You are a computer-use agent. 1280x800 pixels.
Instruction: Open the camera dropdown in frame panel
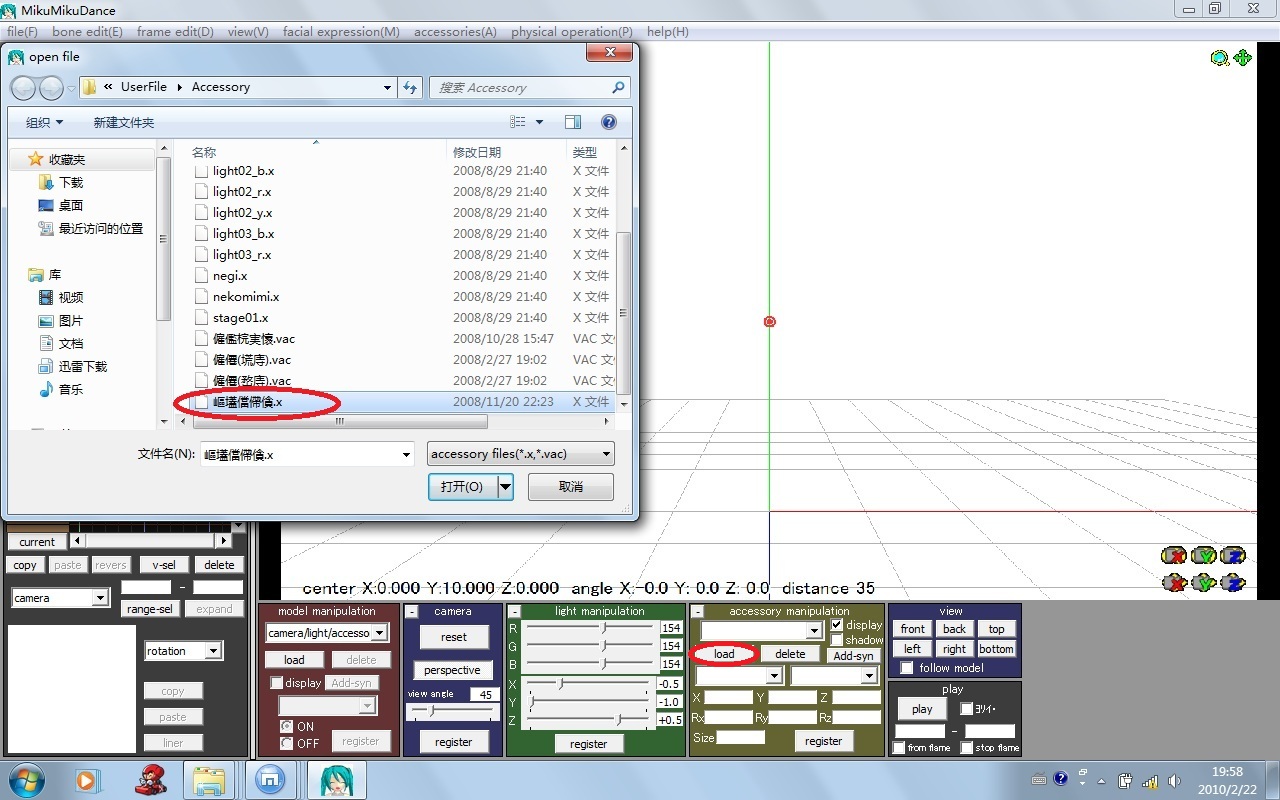coord(60,598)
